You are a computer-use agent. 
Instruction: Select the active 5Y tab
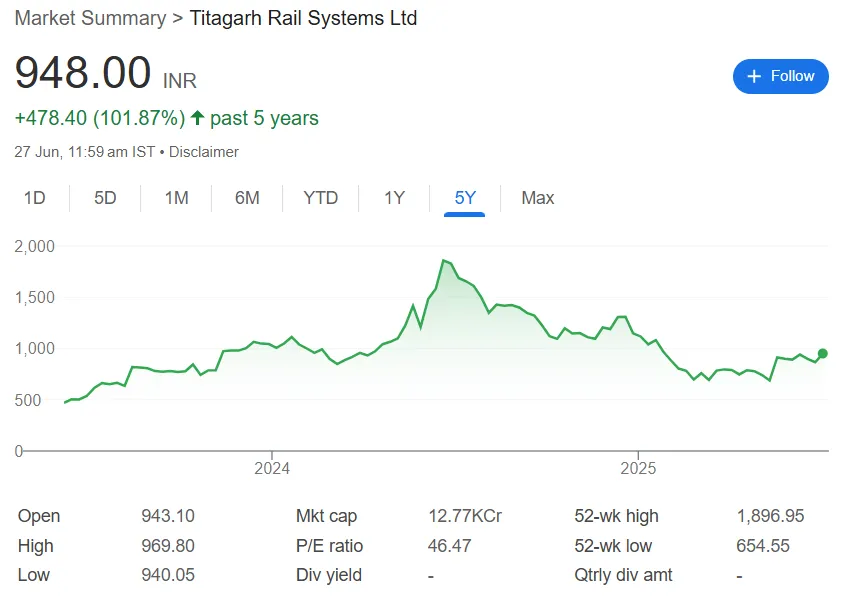[465, 198]
